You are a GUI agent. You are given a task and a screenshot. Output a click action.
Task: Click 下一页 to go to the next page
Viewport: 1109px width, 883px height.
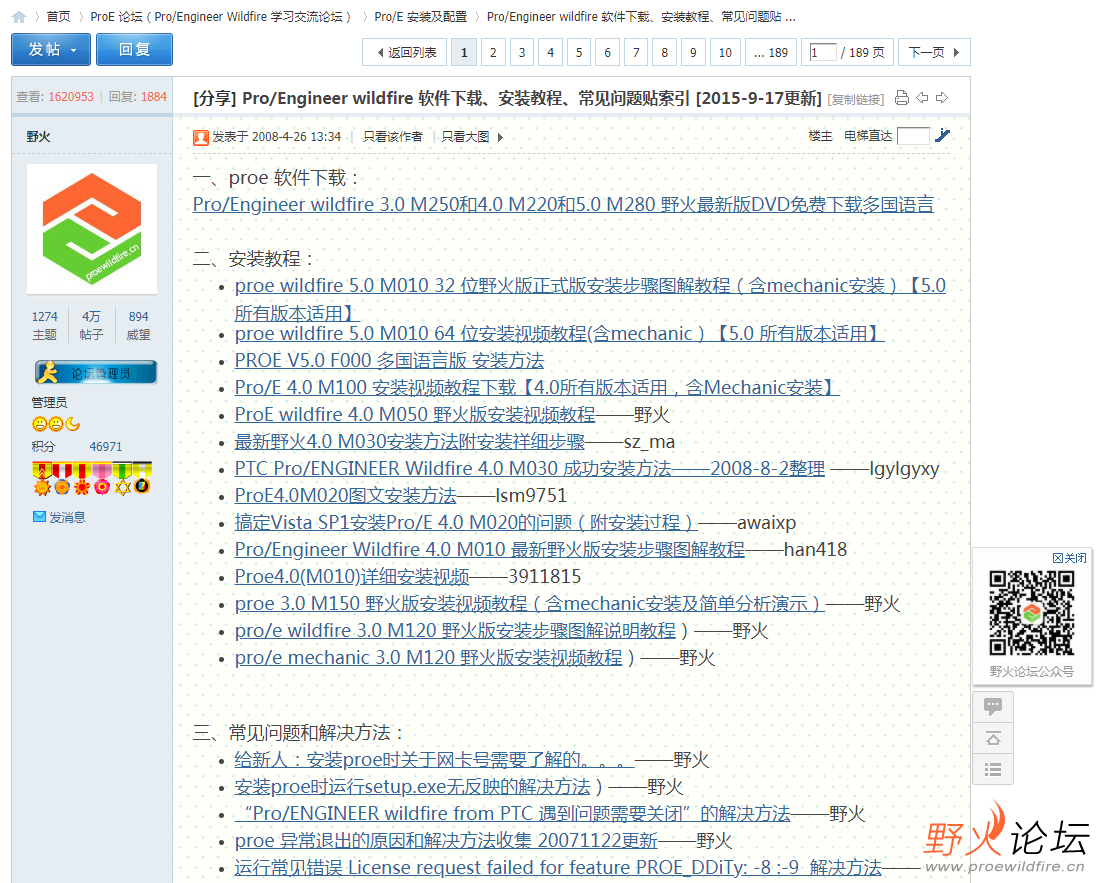click(x=934, y=52)
